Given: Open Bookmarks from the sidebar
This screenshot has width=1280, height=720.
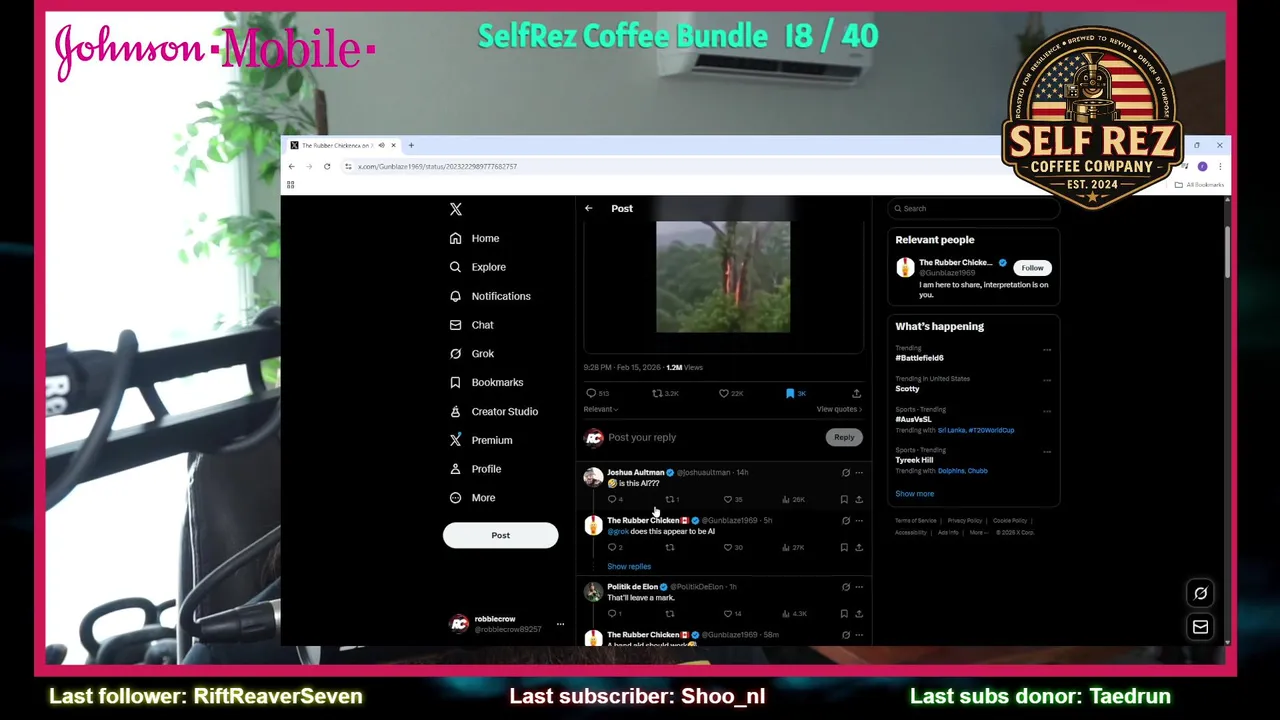Looking at the screenshot, I should pyautogui.click(x=486, y=382).
